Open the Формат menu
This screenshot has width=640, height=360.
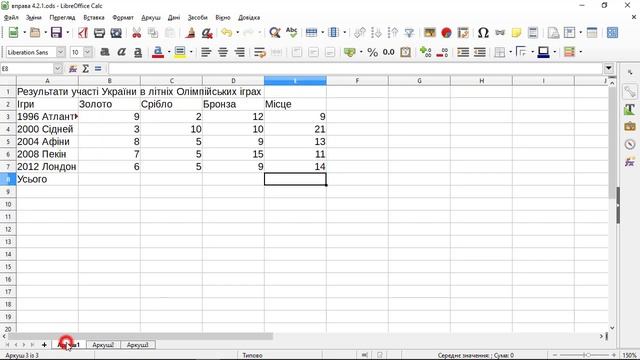pyautogui.click(x=123, y=18)
